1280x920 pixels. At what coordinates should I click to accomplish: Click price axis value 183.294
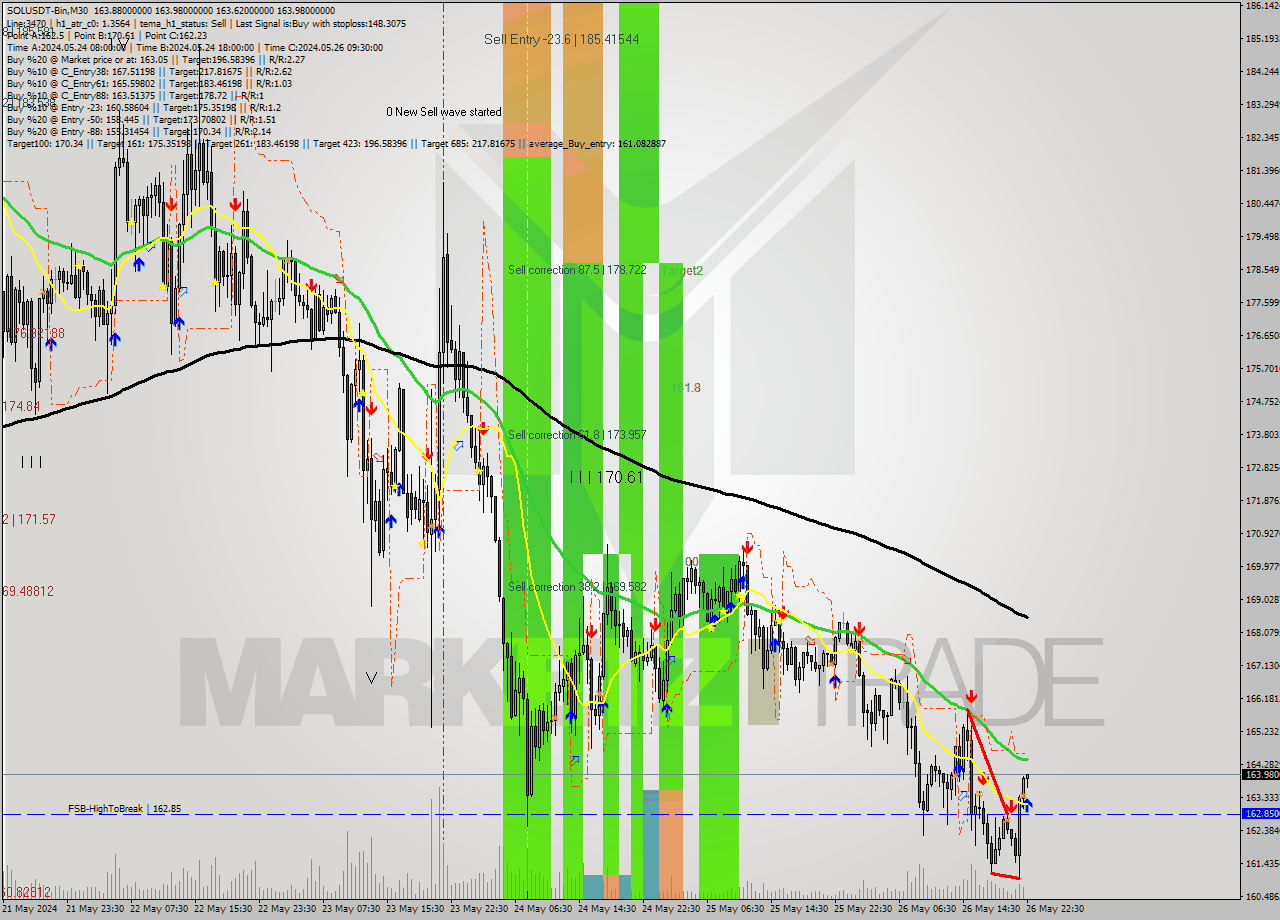pyautogui.click(x=1262, y=104)
